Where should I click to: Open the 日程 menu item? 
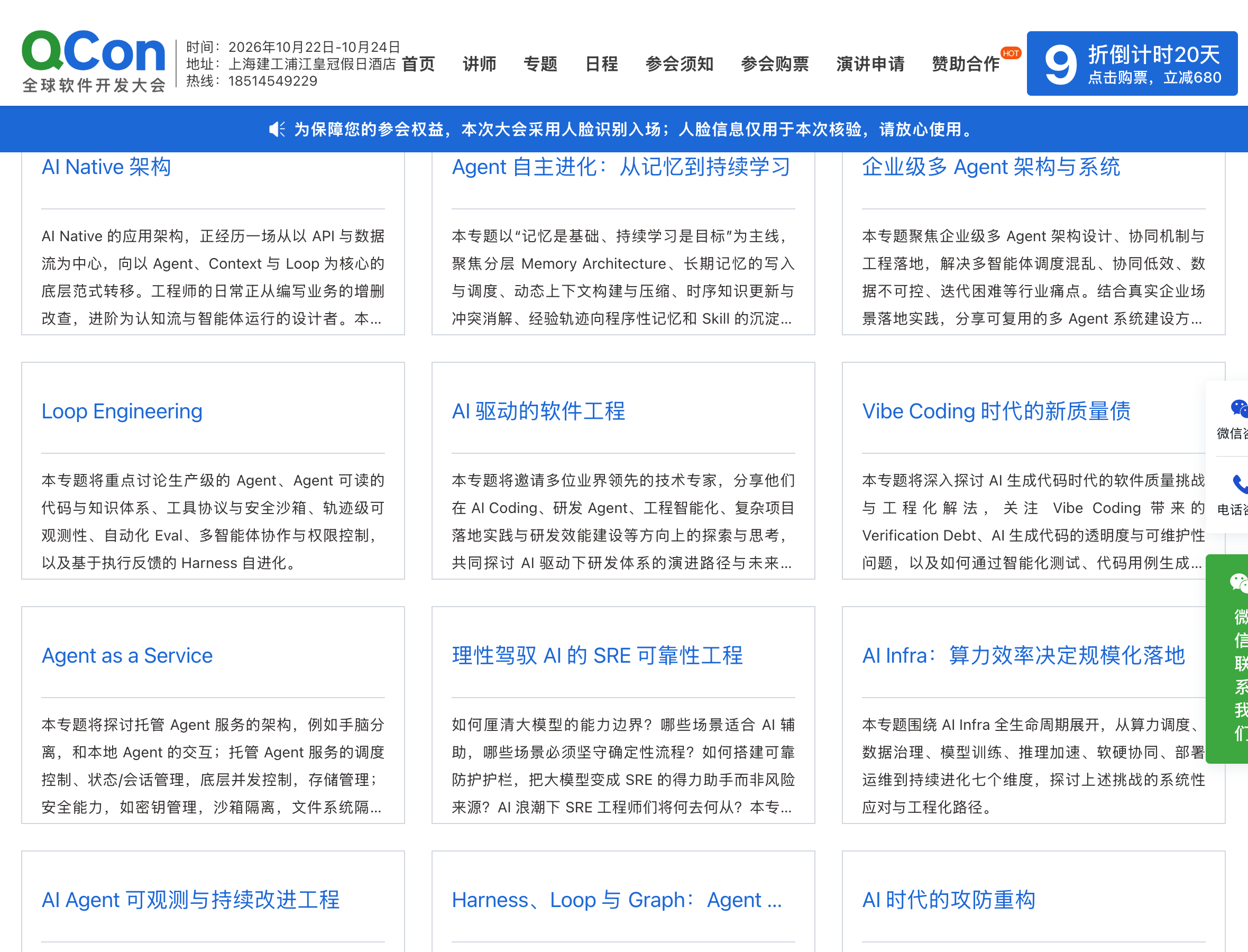[x=602, y=64]
